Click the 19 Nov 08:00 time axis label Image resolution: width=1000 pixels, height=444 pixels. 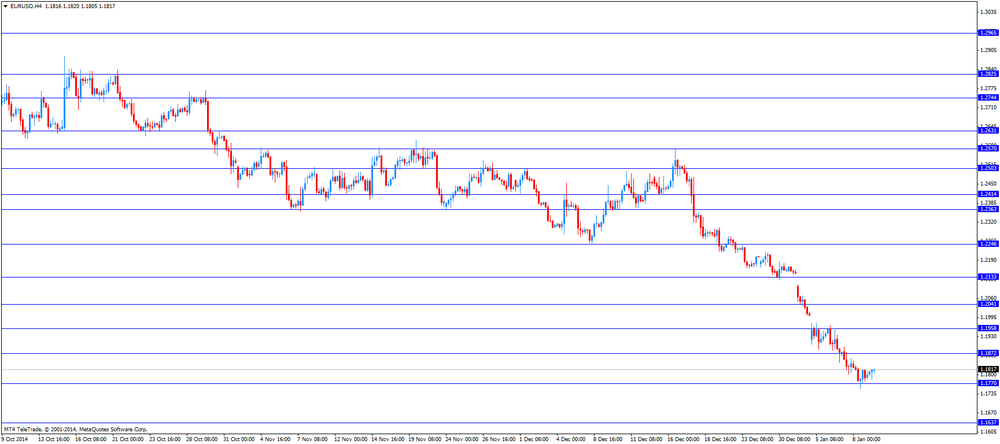pyautogui.click(x=424, y=440)
